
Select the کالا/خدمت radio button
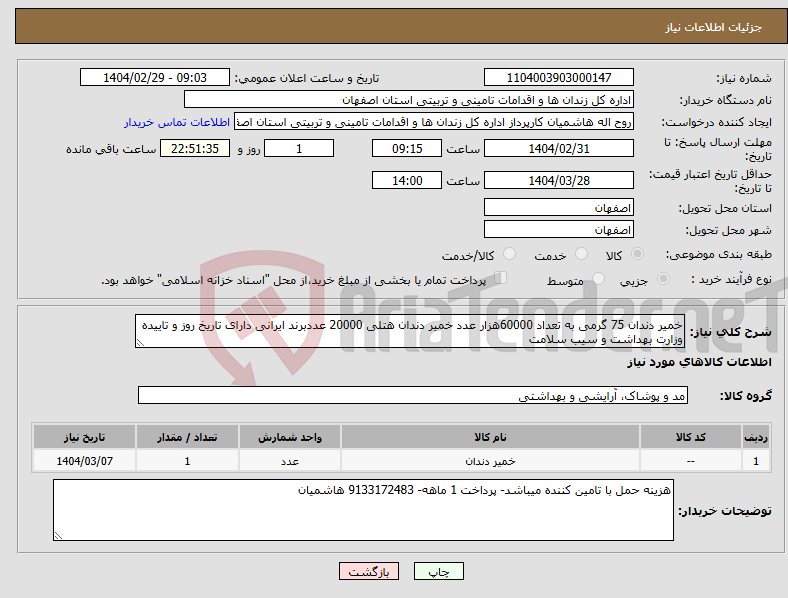(509, 254)
